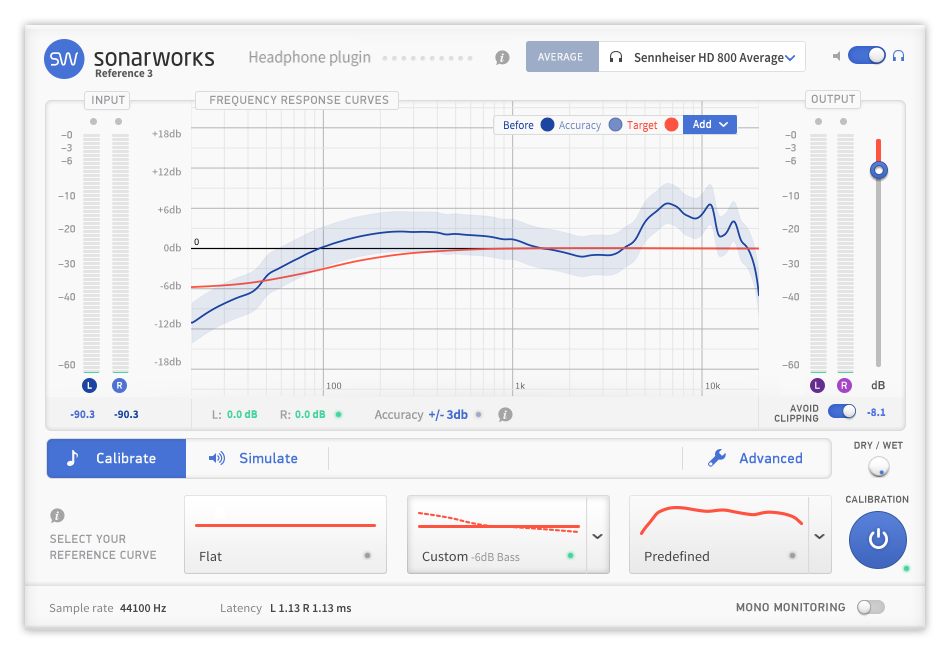Click the speaker icon beside the top toggle
The width and height of the screenshot is (950, 655).
(x=836, y=56)
